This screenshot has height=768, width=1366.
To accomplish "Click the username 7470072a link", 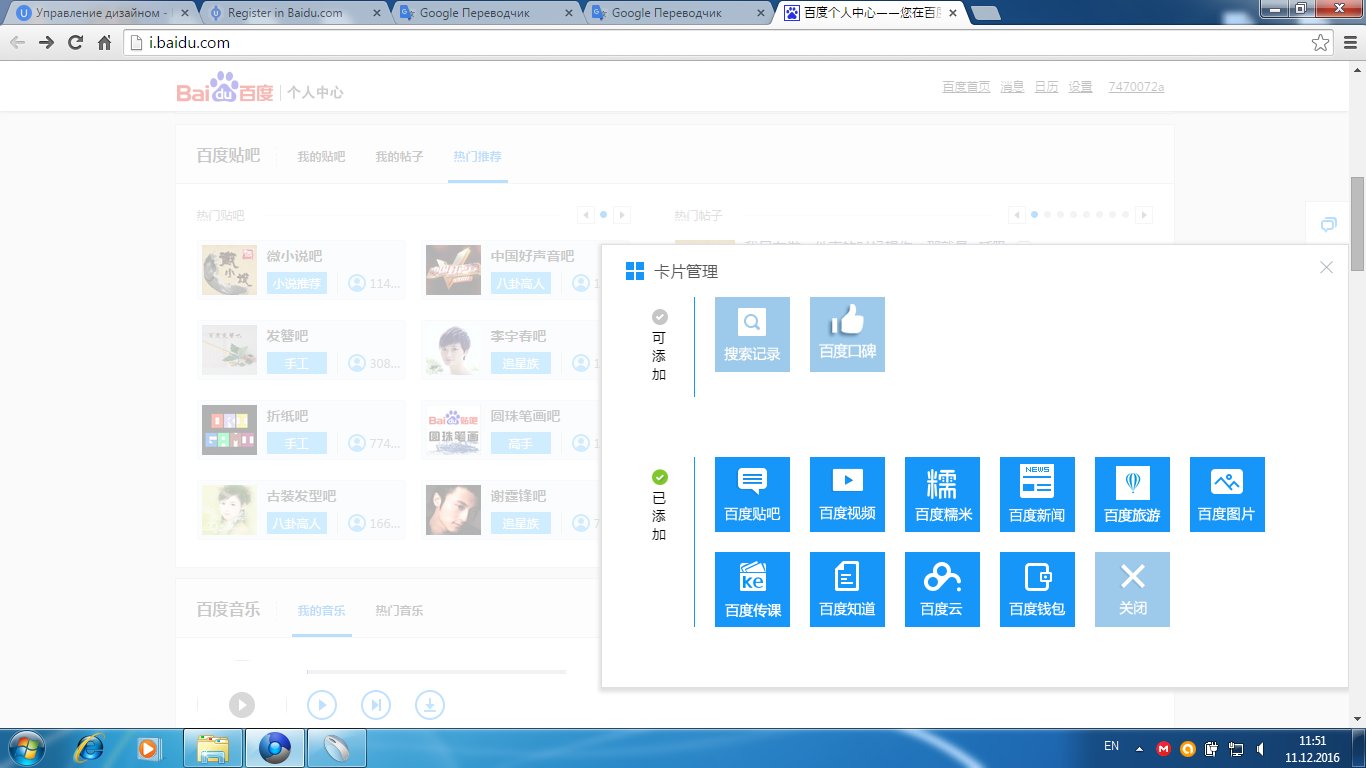I will click(1136, 87).
